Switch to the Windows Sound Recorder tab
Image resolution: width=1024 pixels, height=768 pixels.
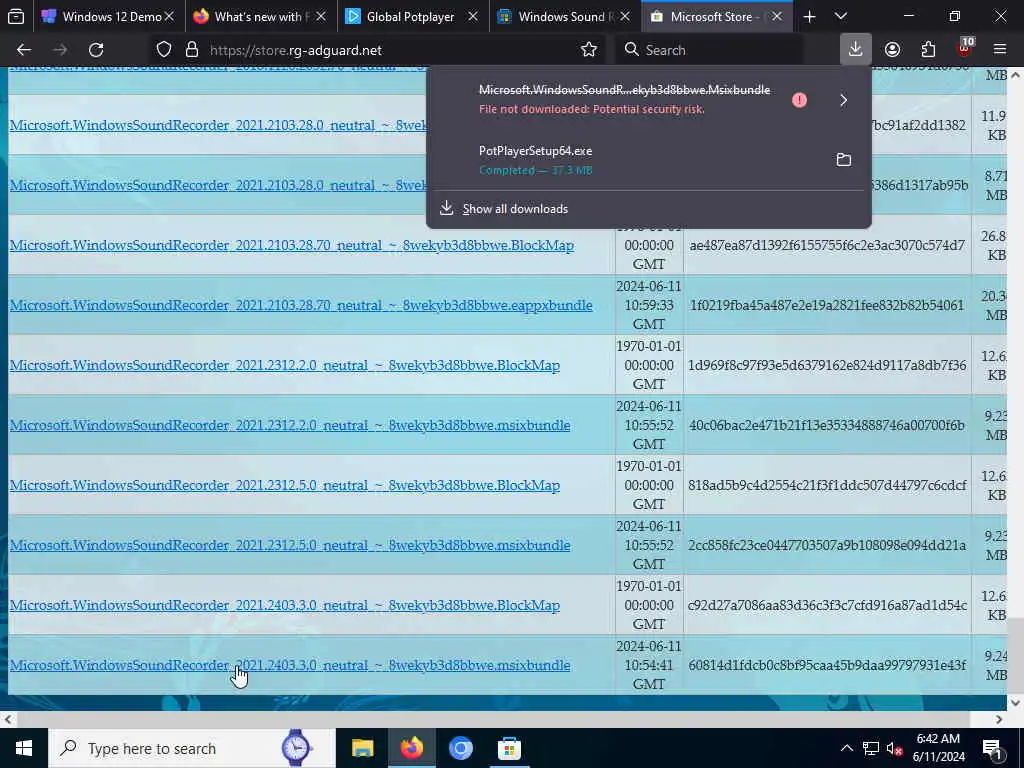(x=566, y=16)
